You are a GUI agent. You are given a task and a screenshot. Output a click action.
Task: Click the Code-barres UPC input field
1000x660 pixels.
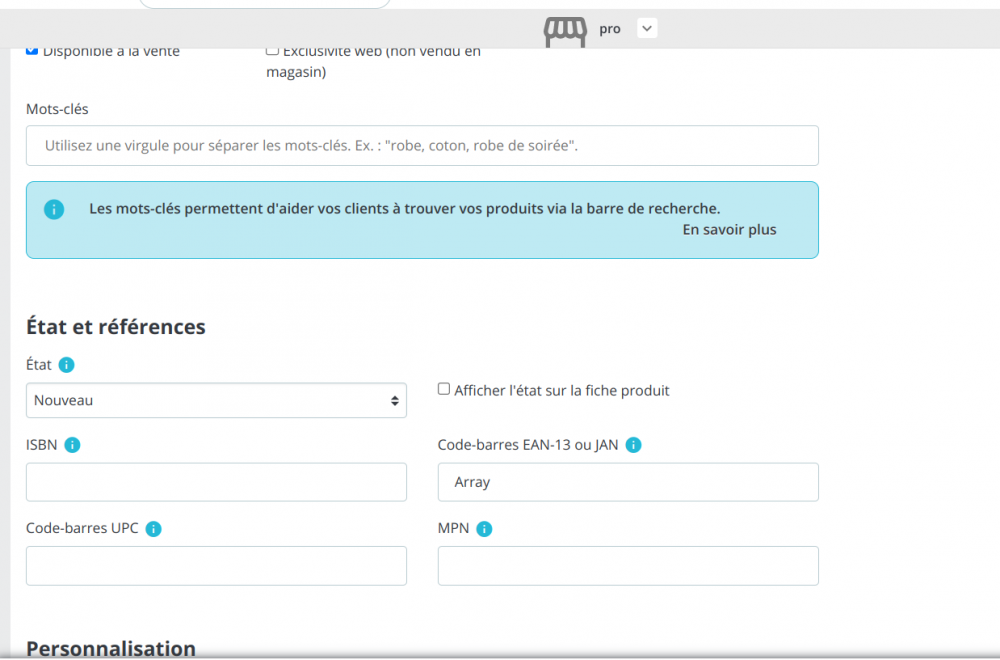click(x=216, y=565)
